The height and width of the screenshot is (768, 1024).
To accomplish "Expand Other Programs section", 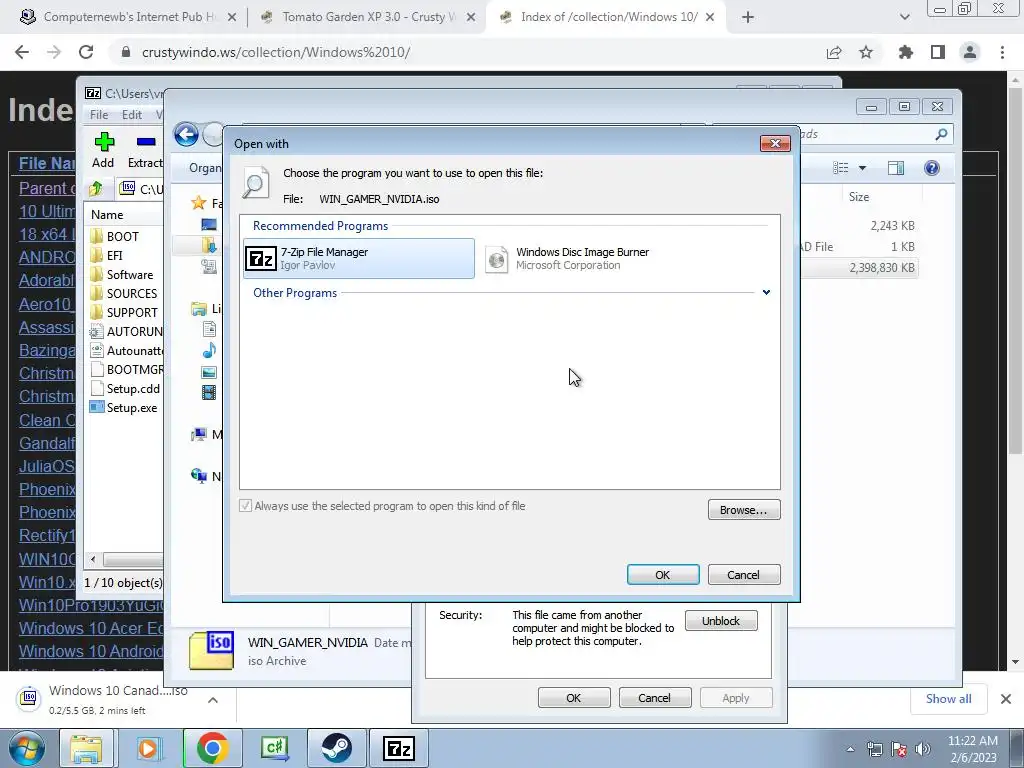I will coord(766,293).
